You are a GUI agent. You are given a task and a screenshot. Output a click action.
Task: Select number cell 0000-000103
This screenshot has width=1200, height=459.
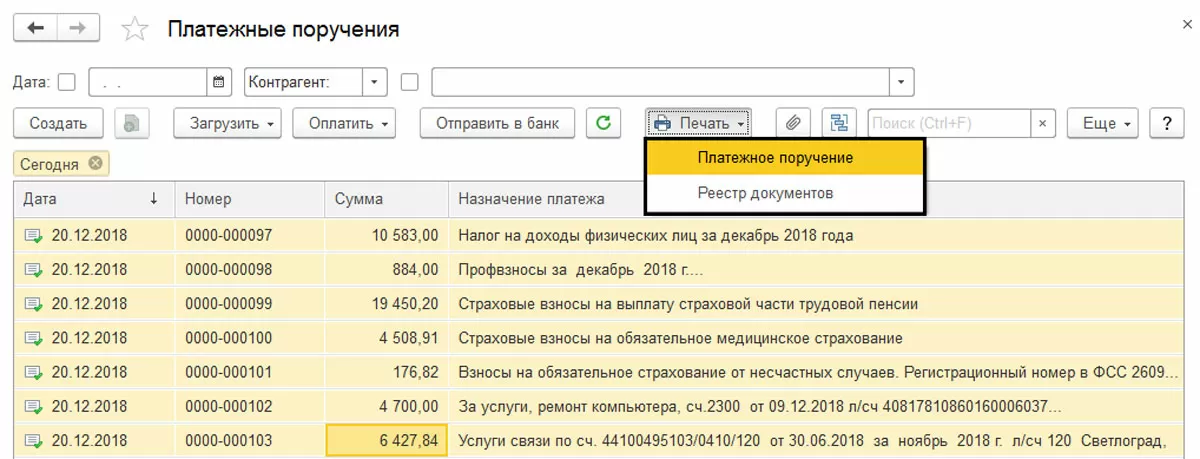point(249,440)
